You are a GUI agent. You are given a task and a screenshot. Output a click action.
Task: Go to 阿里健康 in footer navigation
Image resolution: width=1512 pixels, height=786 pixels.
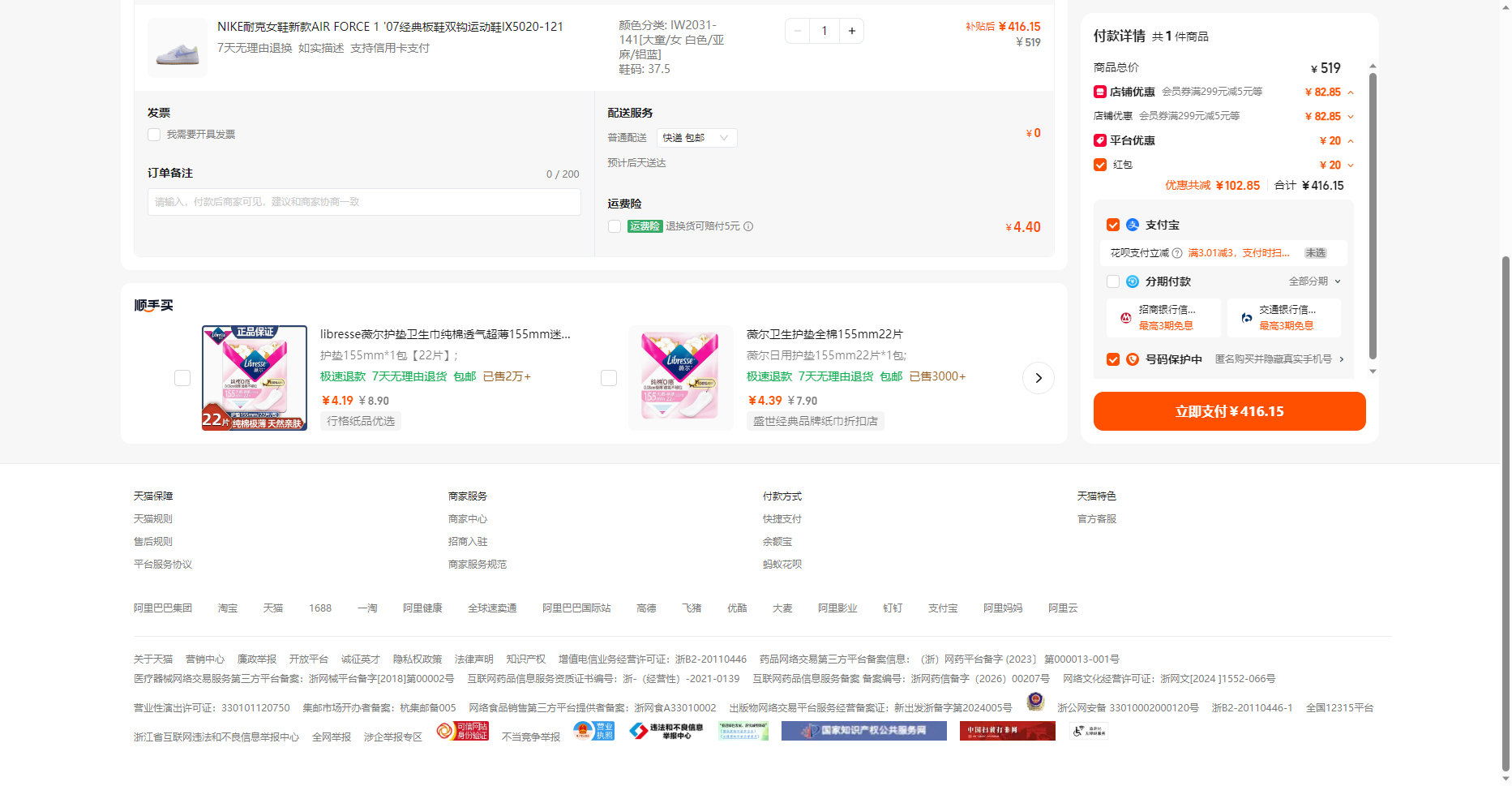422,608
